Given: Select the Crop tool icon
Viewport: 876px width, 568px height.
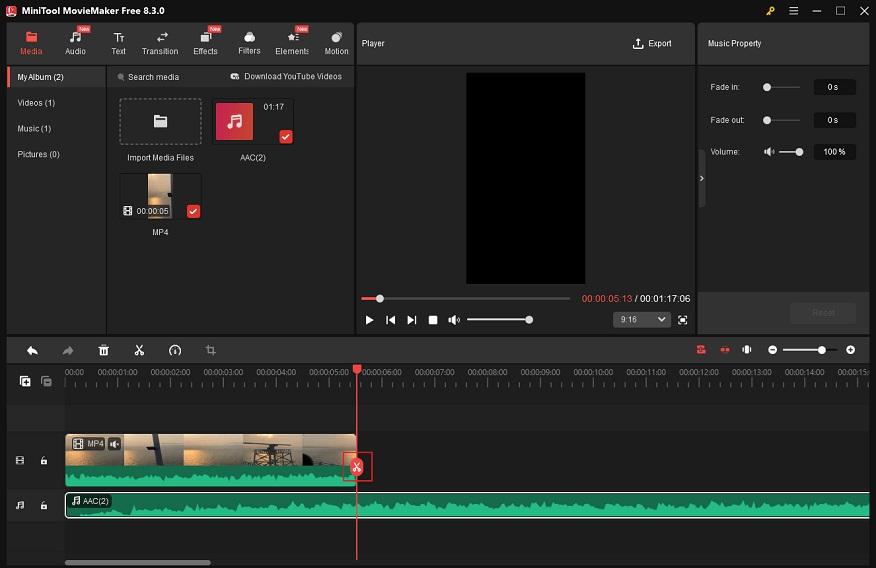Looking at the screenshot, I should [x=210, y=350].
